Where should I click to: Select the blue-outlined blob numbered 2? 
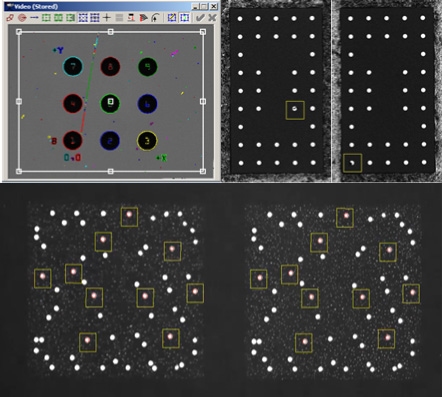pyautogui.click(x=110, y=140)
